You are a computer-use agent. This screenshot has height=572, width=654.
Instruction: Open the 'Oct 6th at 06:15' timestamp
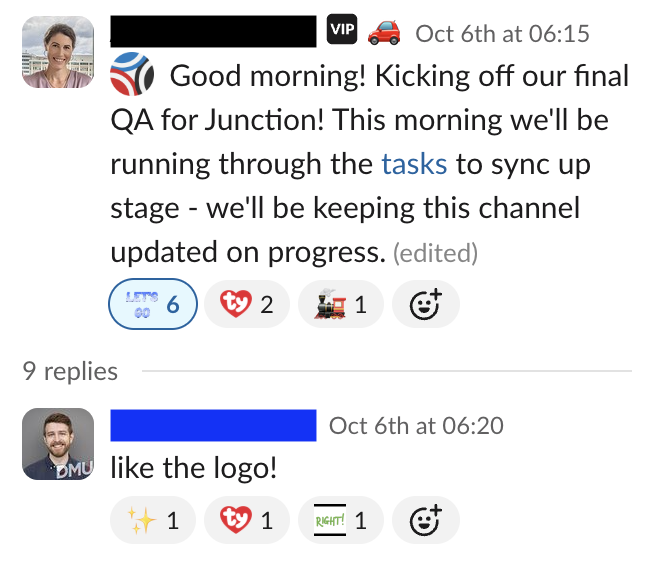click(x=502, y=34)
